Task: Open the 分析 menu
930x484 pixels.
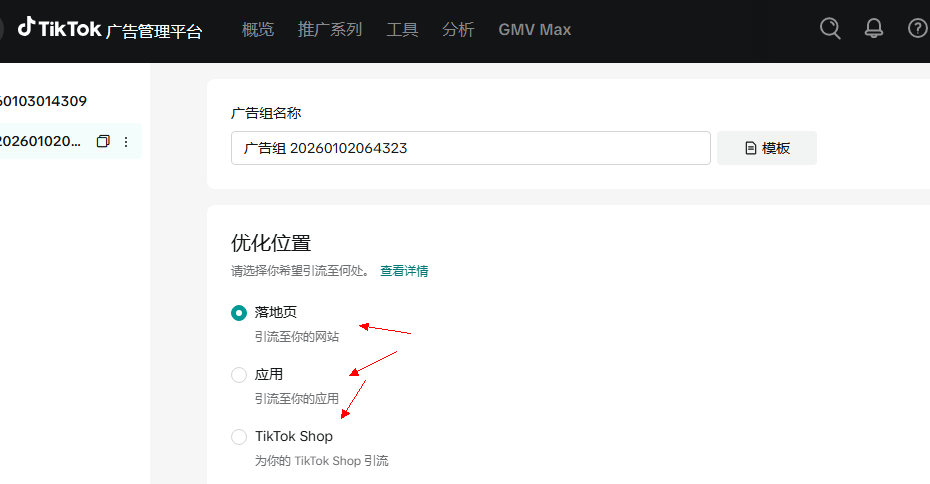Action: coord(458,30)
